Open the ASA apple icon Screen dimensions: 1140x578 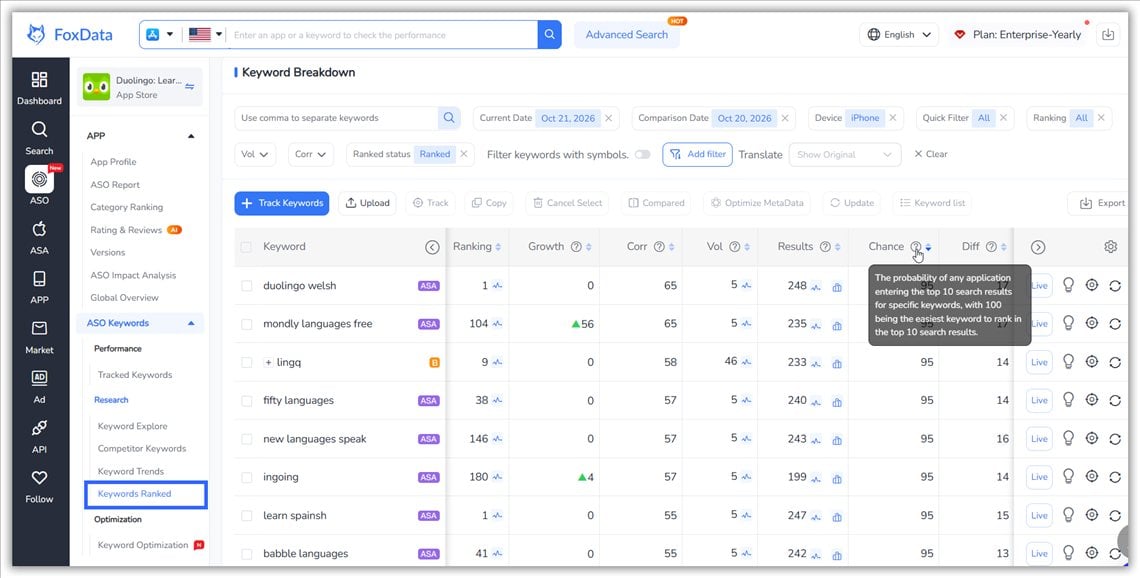click(x=39, y=238)
